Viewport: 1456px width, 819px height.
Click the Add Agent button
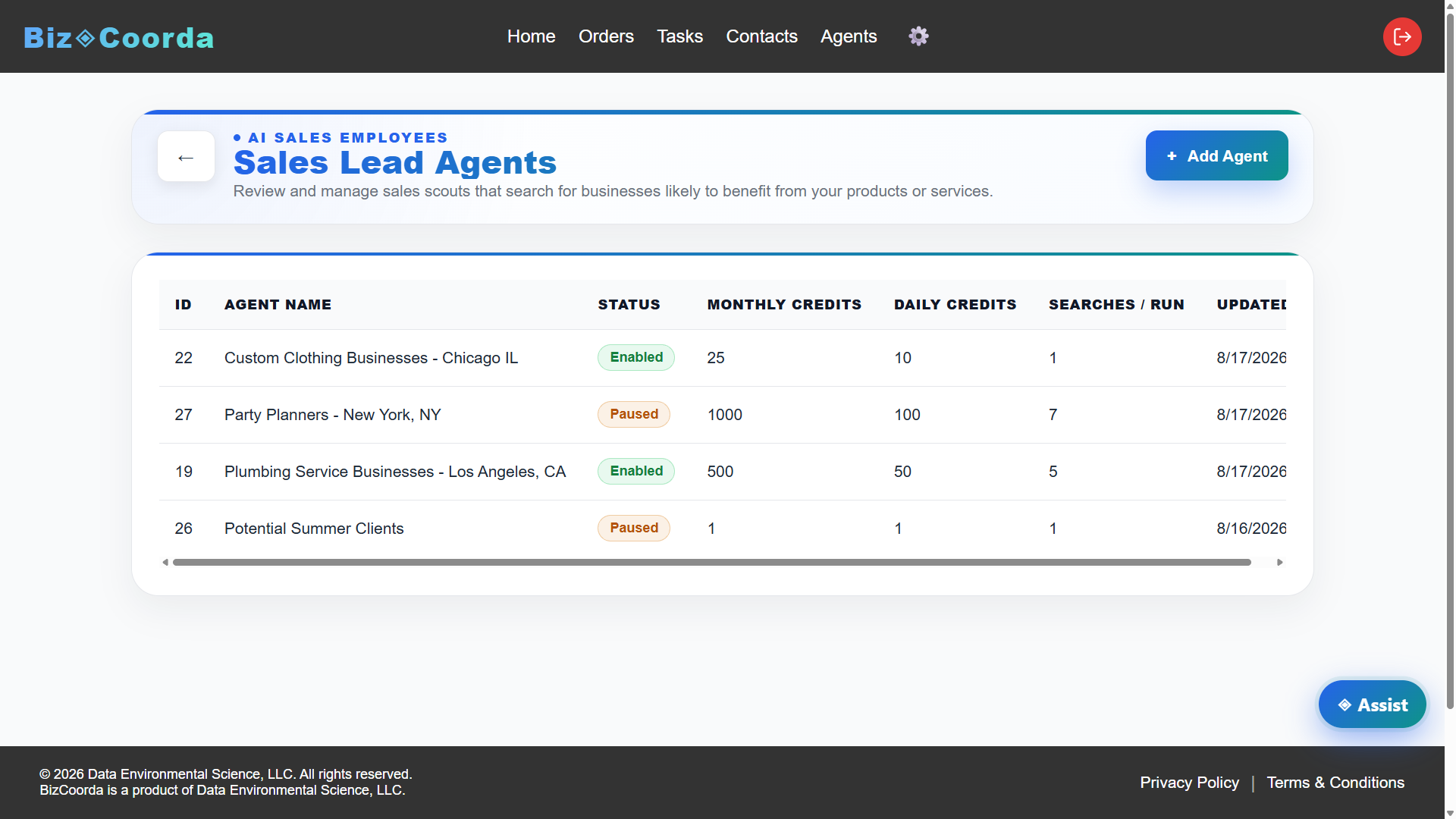1216,155
